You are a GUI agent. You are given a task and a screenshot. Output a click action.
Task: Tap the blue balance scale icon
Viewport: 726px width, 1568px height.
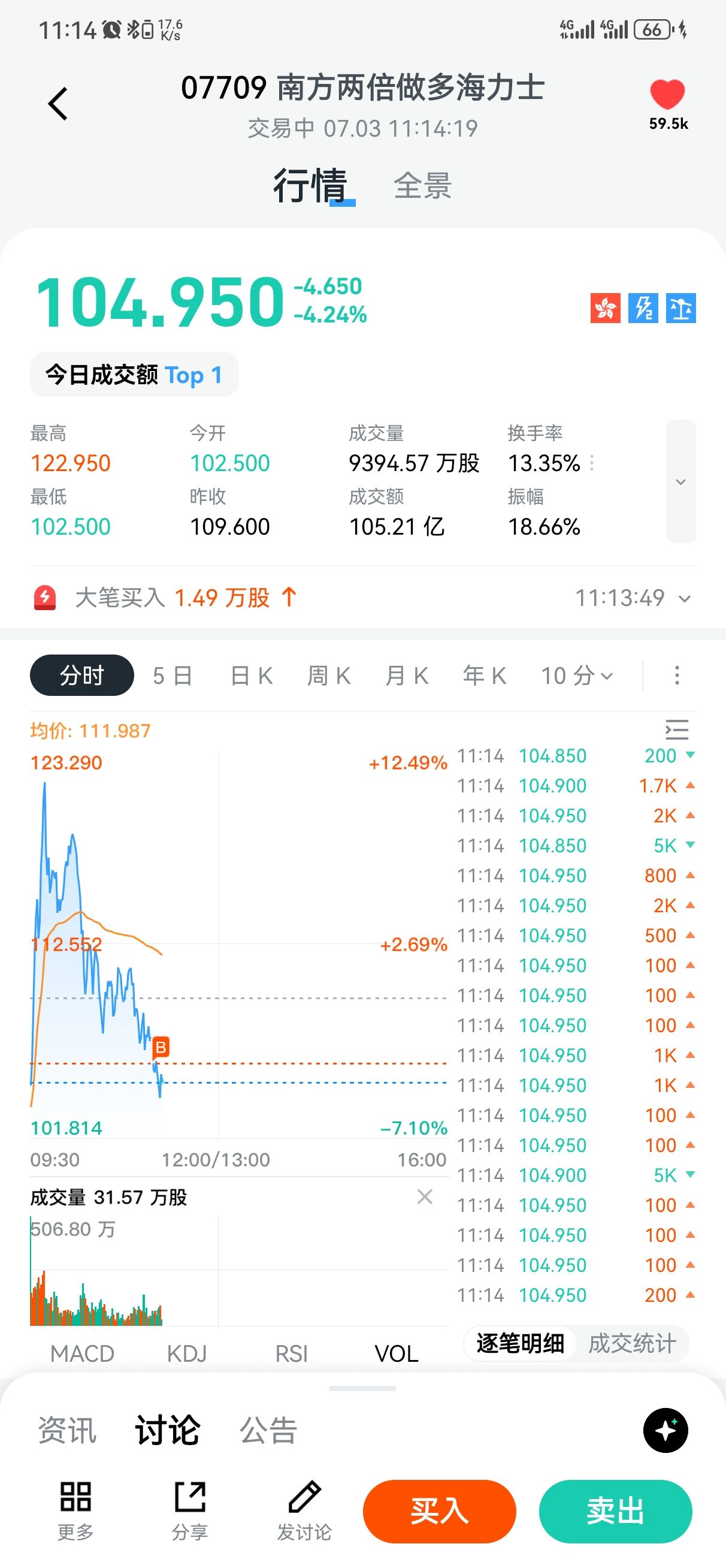680,308
